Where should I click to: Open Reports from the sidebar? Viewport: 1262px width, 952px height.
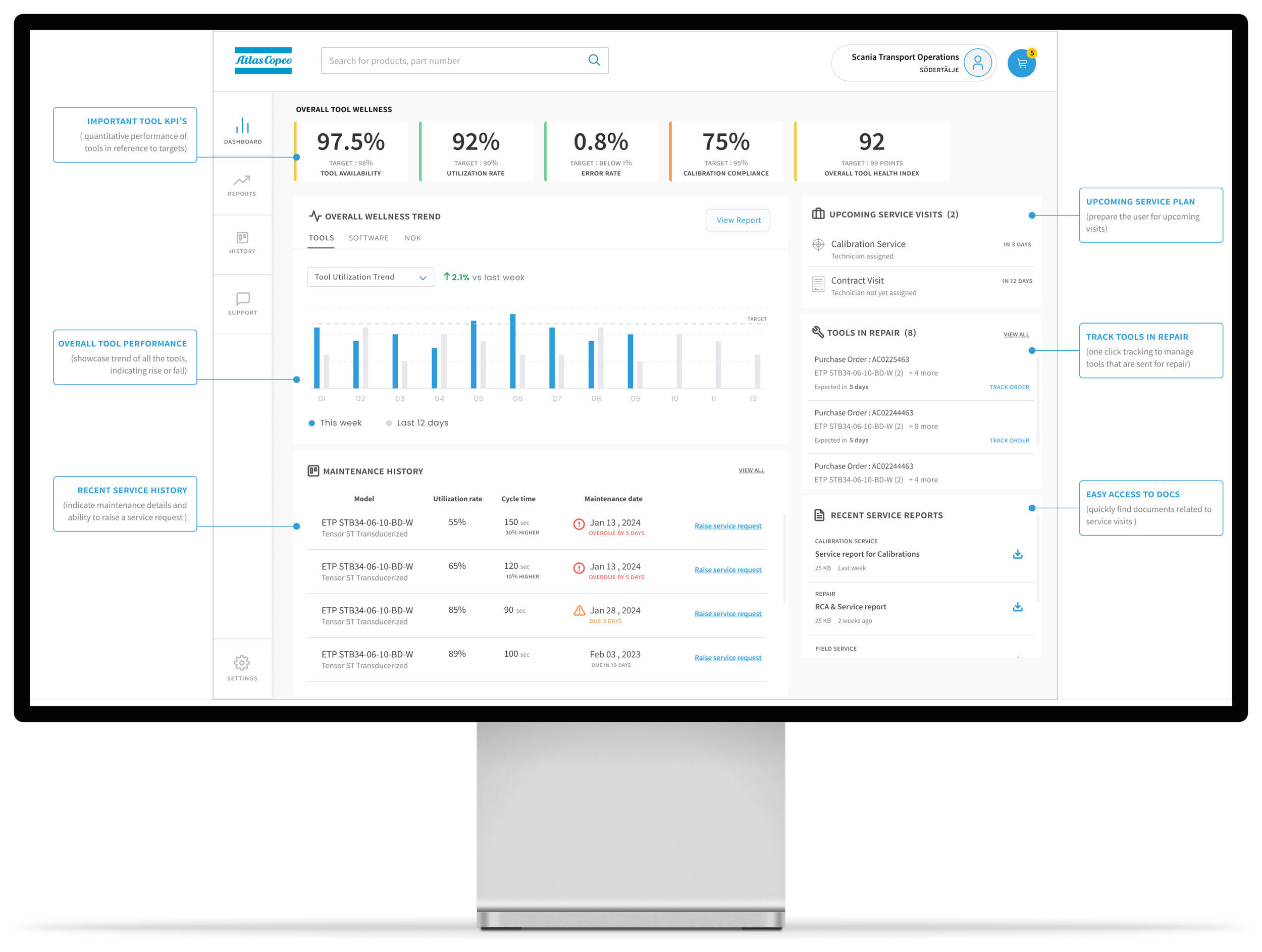point(242,186)
